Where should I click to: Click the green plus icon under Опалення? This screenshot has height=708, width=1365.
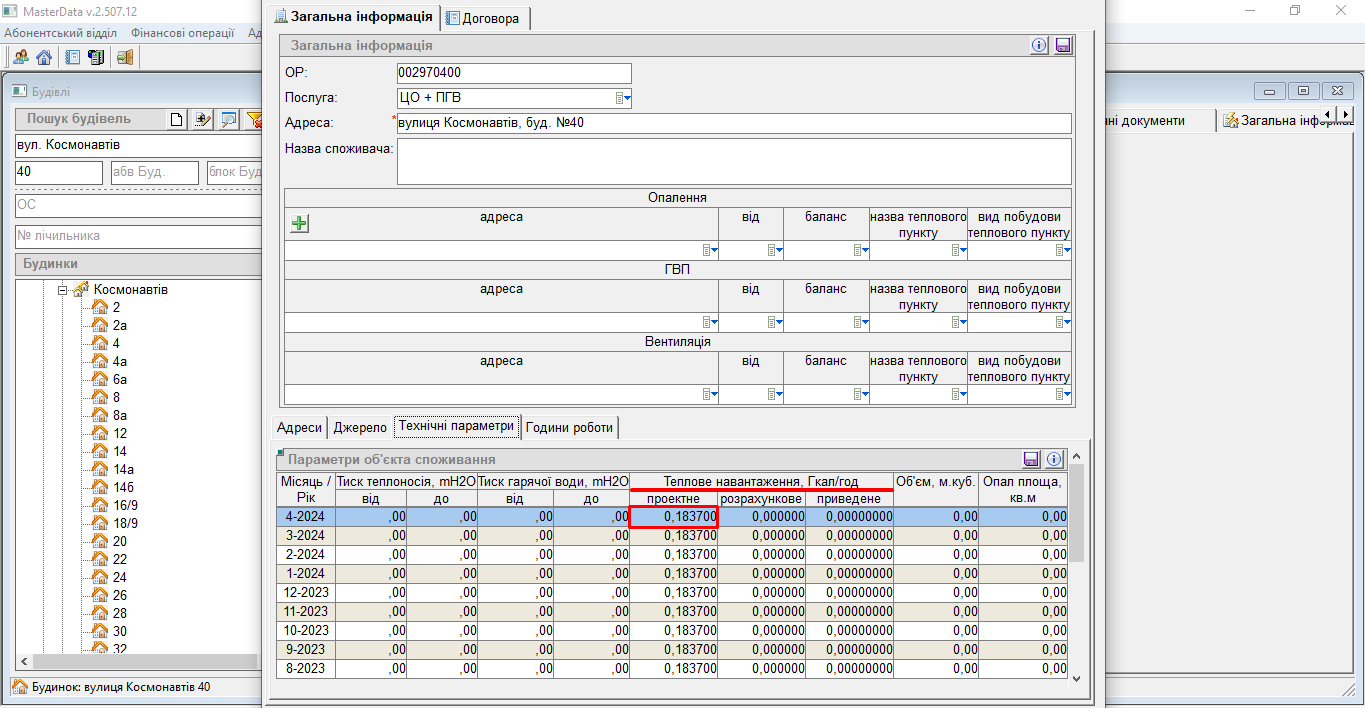pyautogui.click(x=299, y=224)
